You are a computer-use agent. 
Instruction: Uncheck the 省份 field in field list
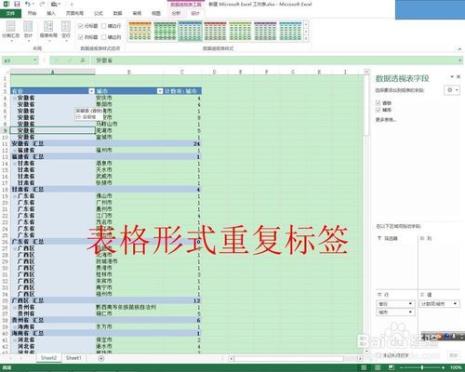[x=378, y=103]
